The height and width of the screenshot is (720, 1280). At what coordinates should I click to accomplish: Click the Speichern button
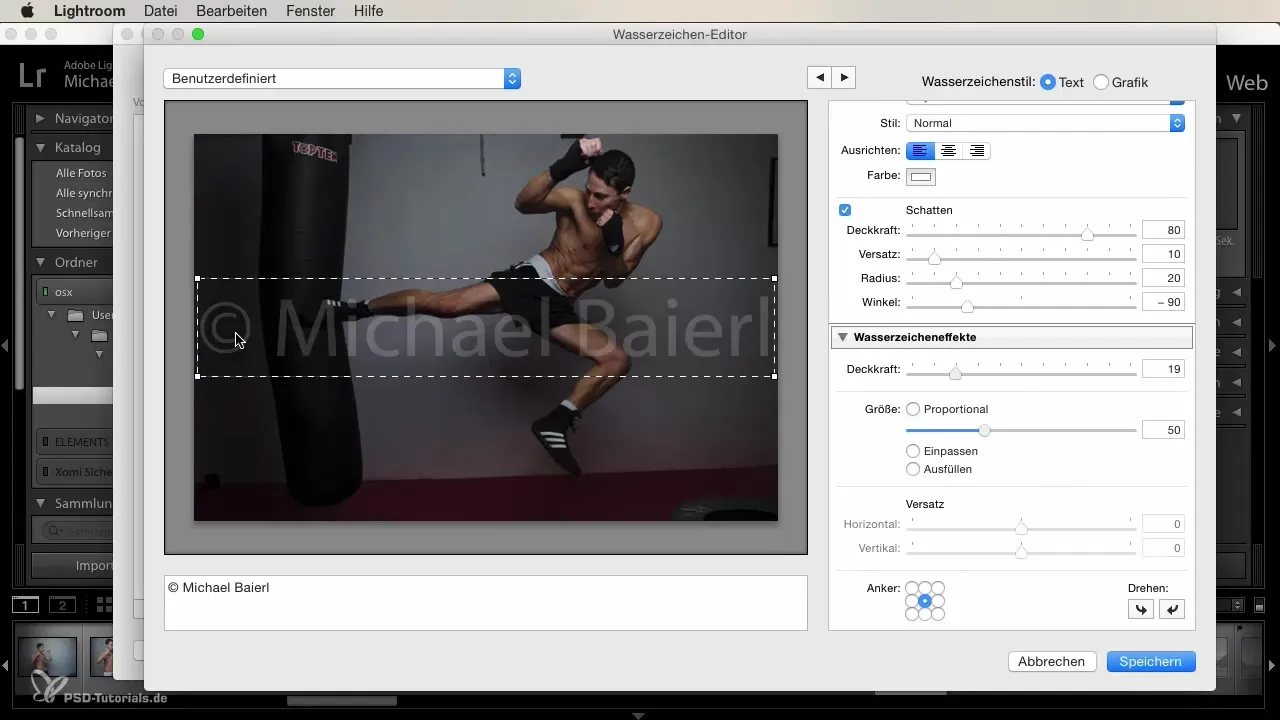(1151, 661)
